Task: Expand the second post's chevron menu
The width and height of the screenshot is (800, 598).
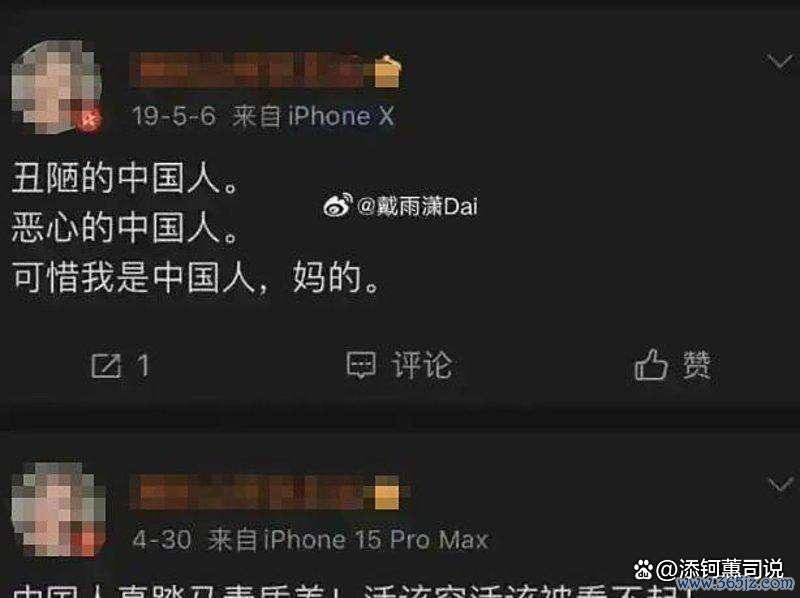Action: pos(781,483)
